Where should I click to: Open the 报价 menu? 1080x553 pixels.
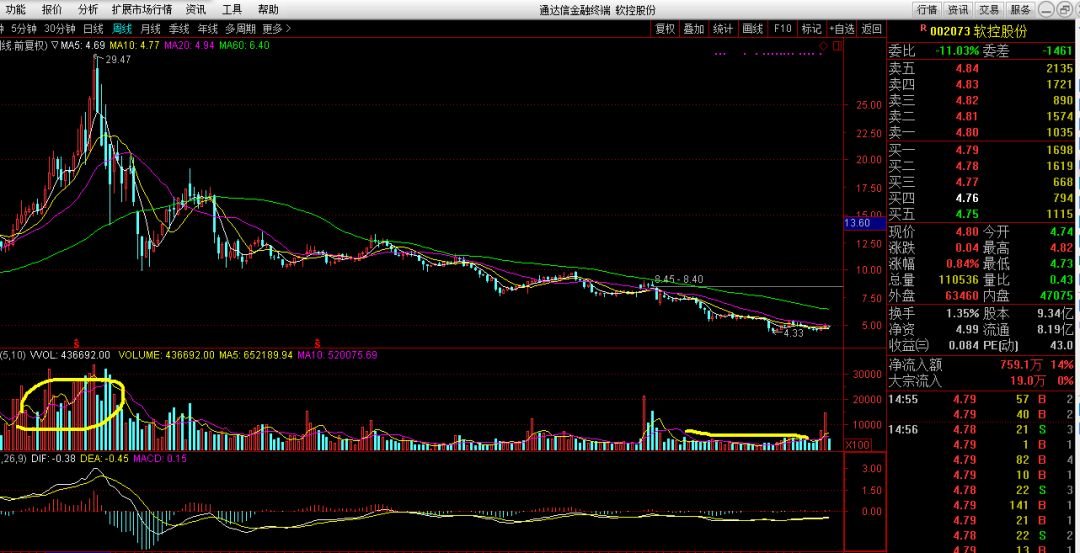(x=52, y=10)
